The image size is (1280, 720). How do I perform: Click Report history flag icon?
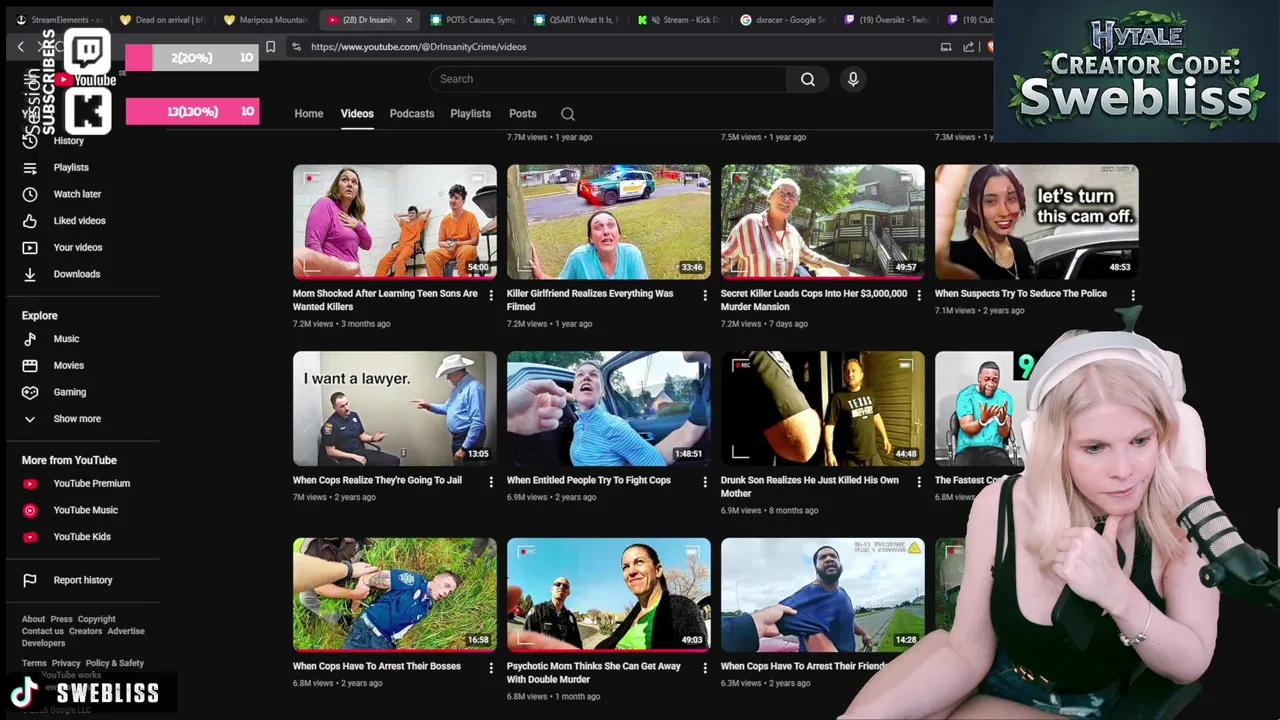pyautogui.click(x=30, y=580)
